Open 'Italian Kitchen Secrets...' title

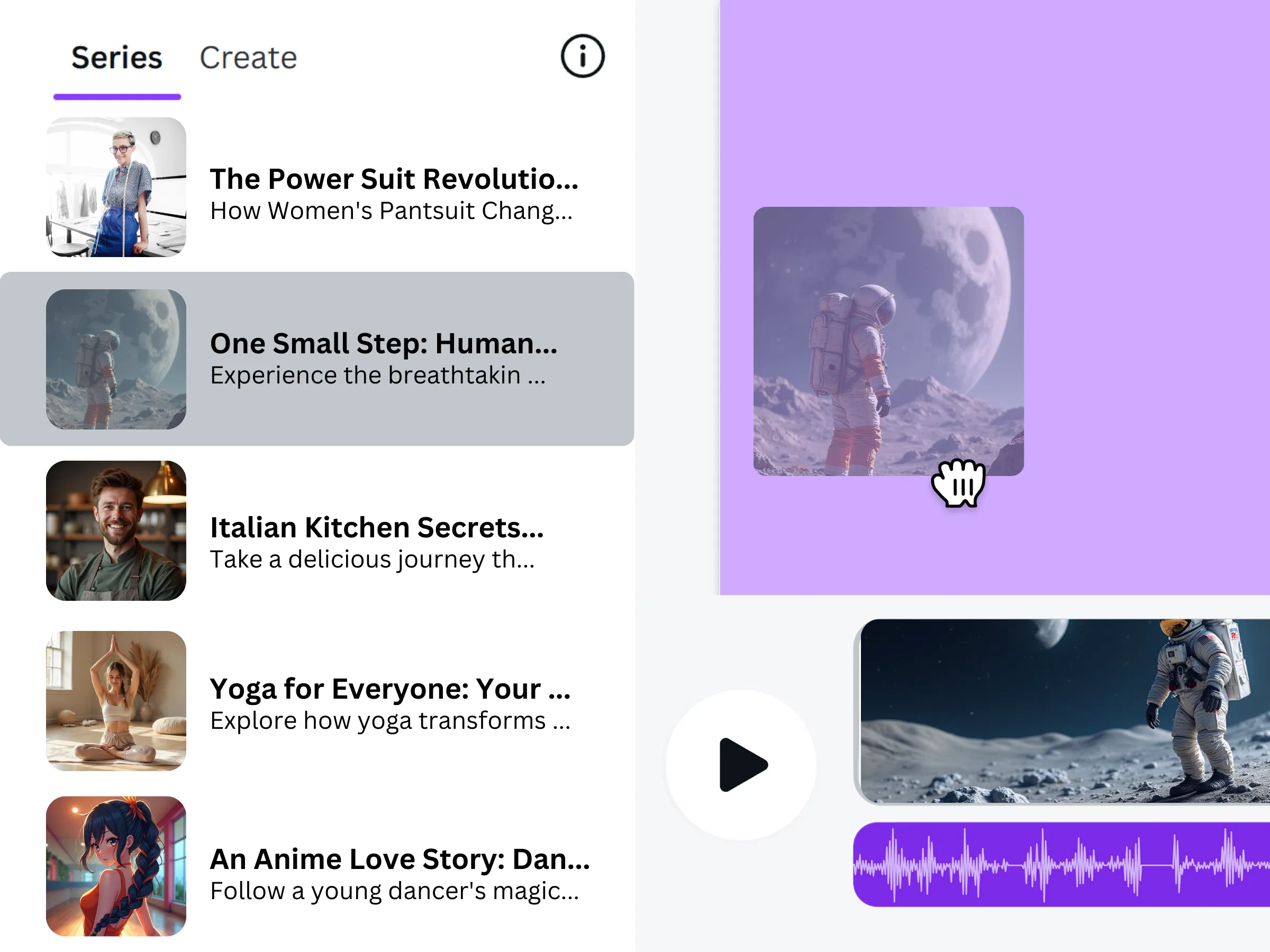pyautogui.click(x=377, y=527)
